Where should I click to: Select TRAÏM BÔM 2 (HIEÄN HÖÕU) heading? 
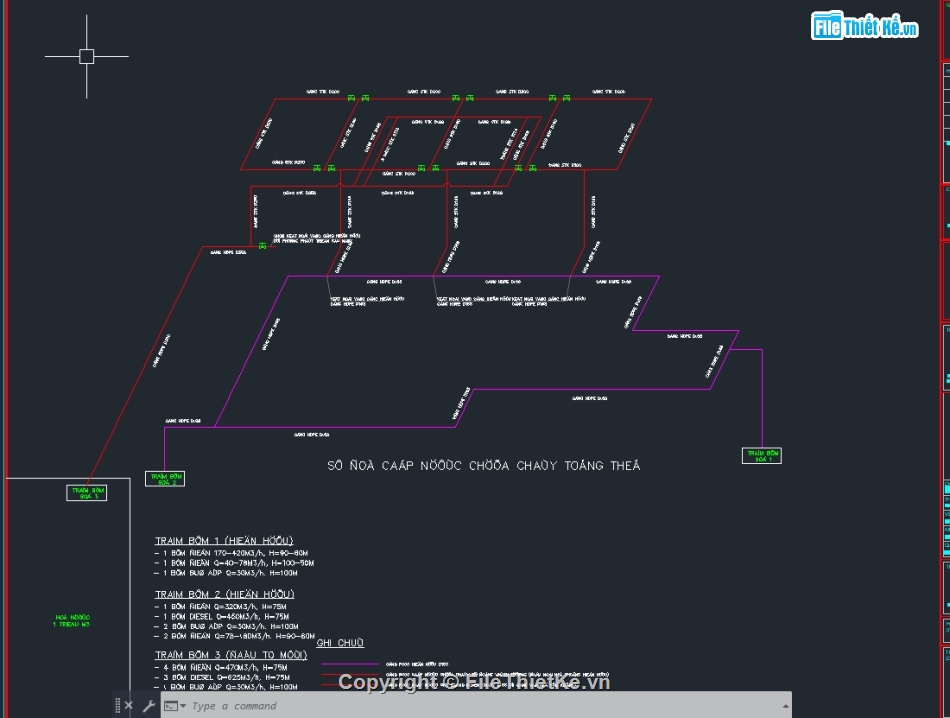click(224, 595)
